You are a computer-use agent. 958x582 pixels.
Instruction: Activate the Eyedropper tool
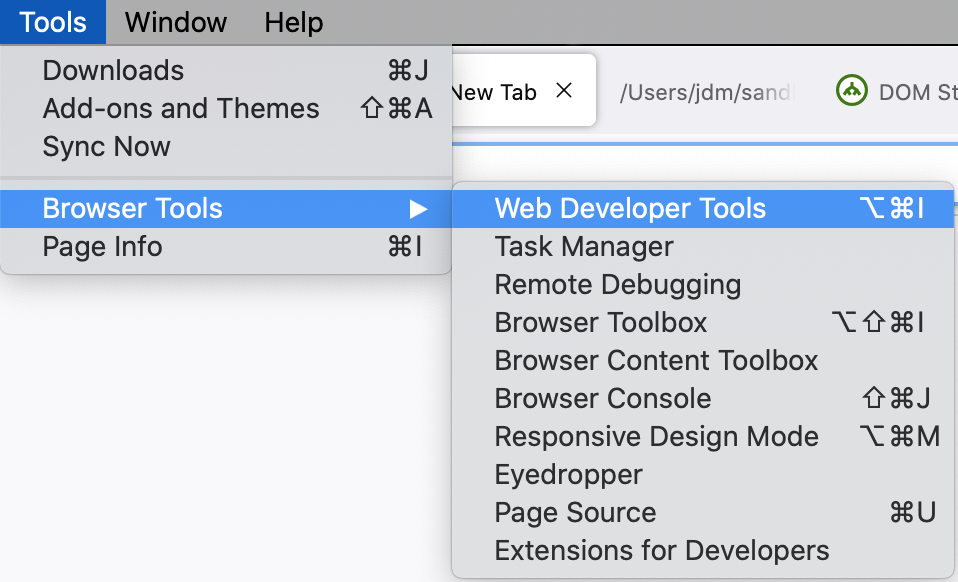click(x=568, y=475)
